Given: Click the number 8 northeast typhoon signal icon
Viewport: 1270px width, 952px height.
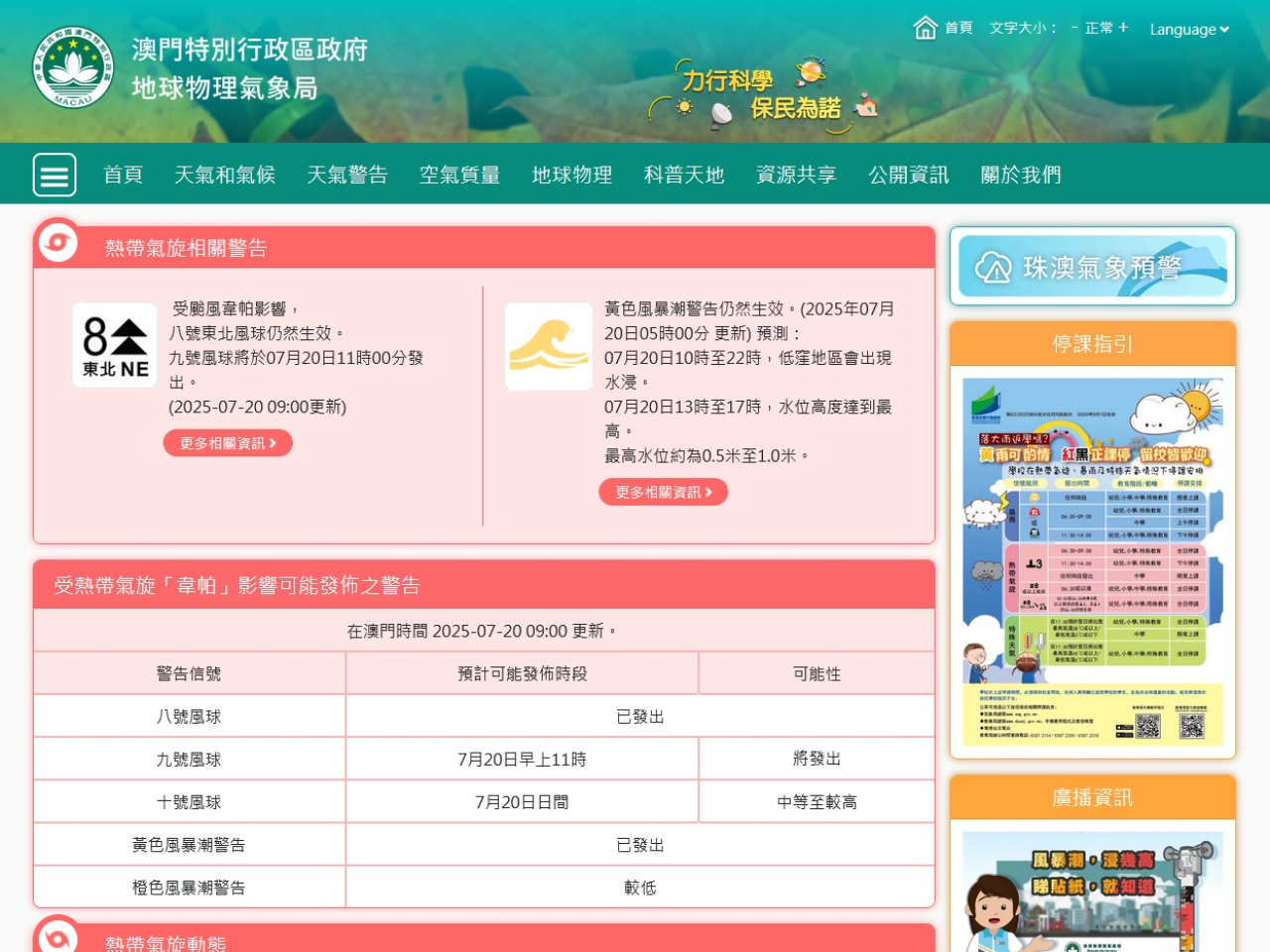Looking at the screenshot, I should tap(115, 345).
